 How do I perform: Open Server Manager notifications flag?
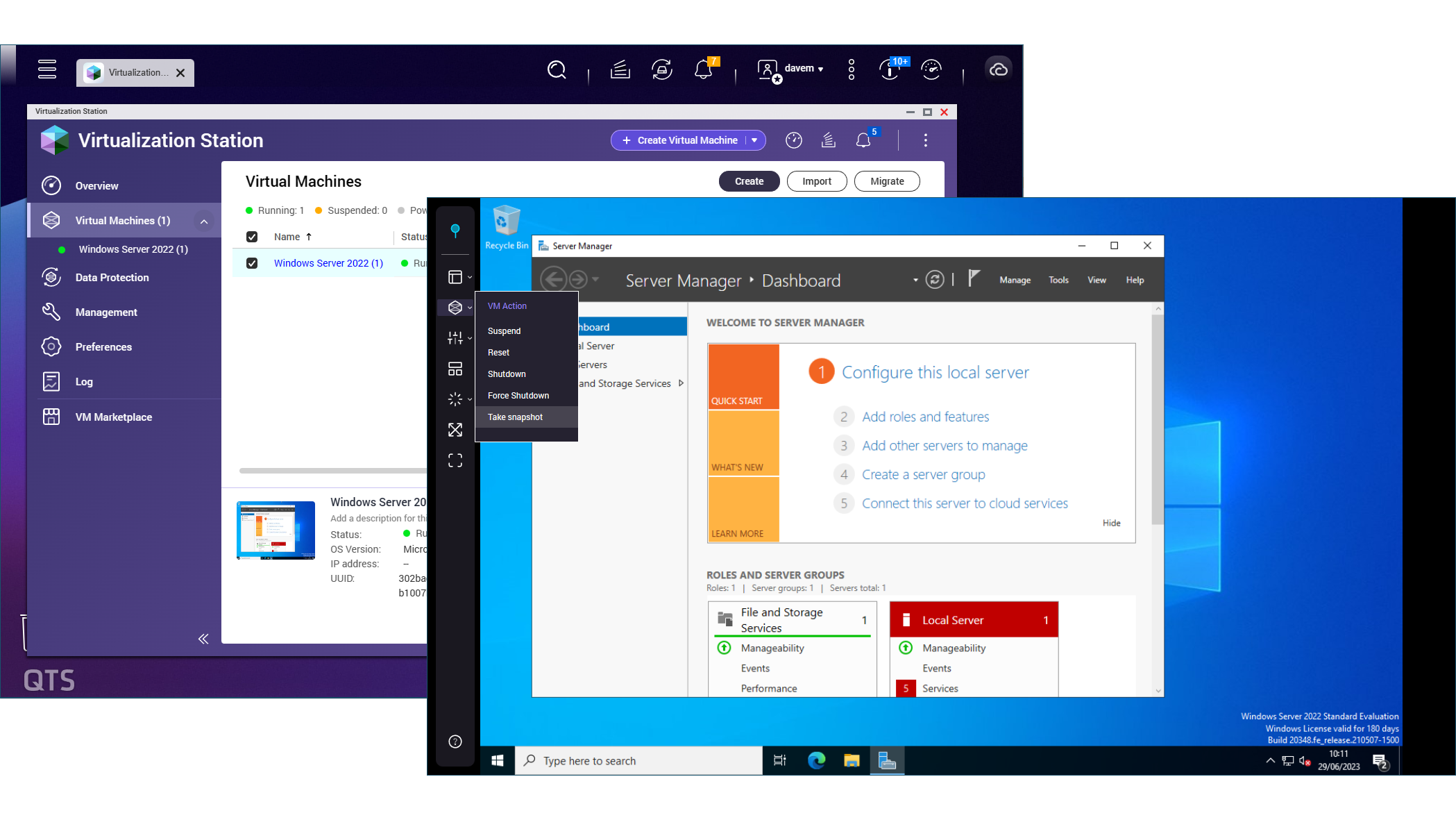point(974,278)
